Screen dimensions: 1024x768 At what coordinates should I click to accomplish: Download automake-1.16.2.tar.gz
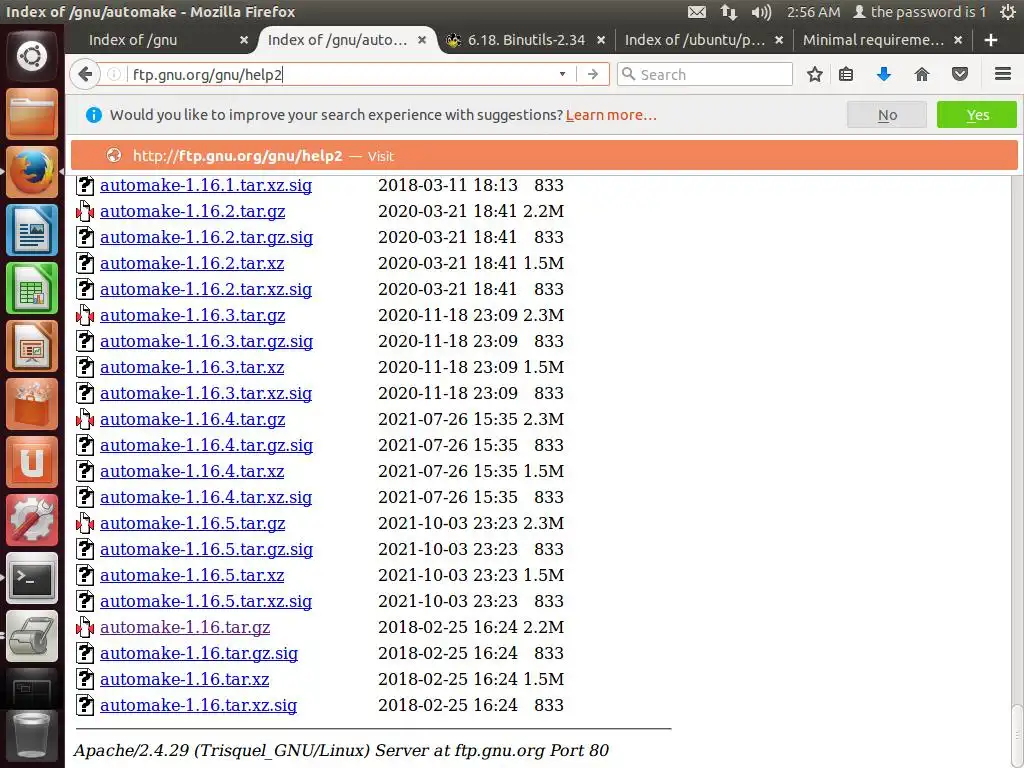(193, 212)
